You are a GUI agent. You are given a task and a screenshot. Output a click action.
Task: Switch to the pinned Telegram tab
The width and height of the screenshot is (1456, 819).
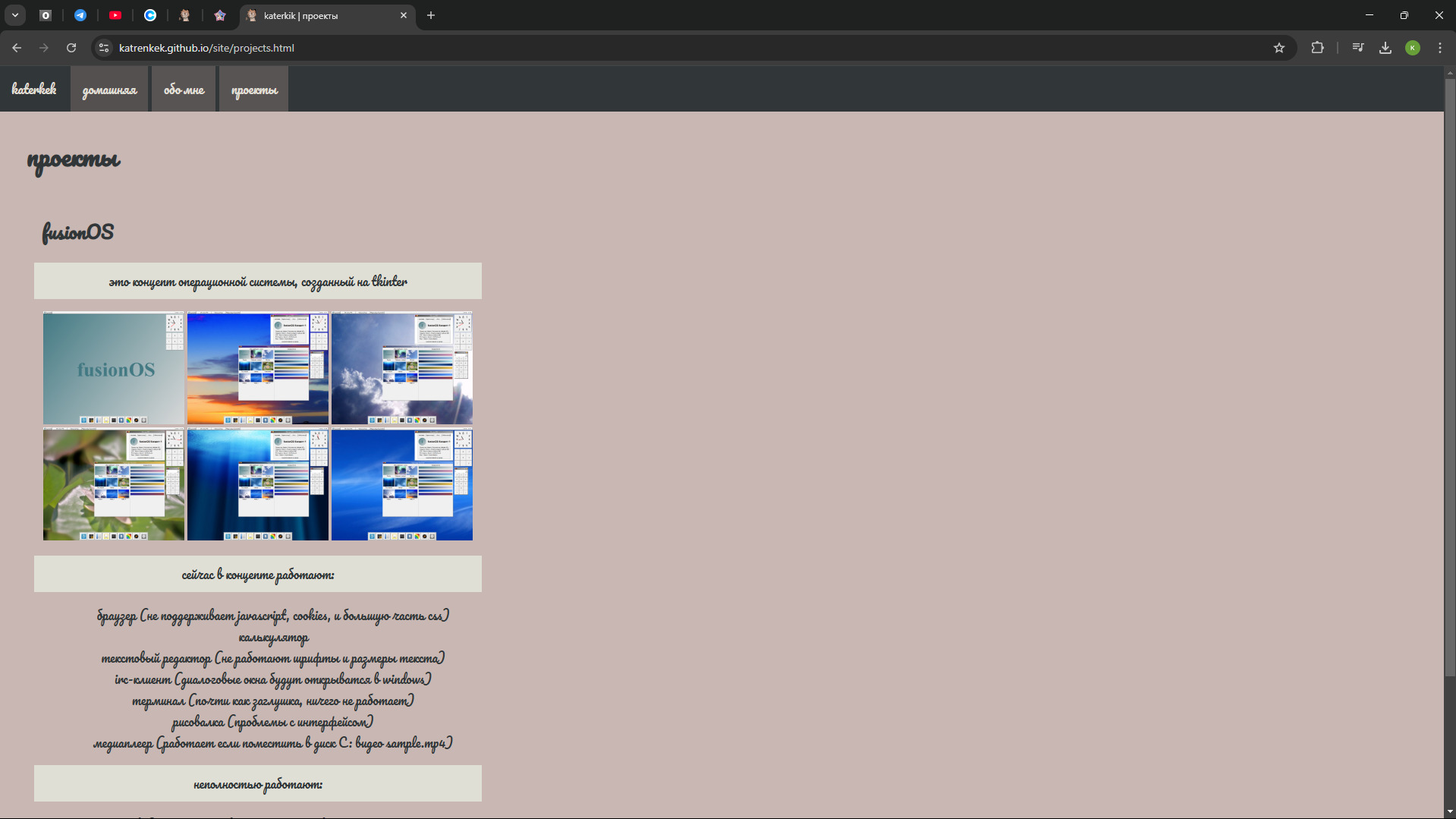[x=80, y=15]
